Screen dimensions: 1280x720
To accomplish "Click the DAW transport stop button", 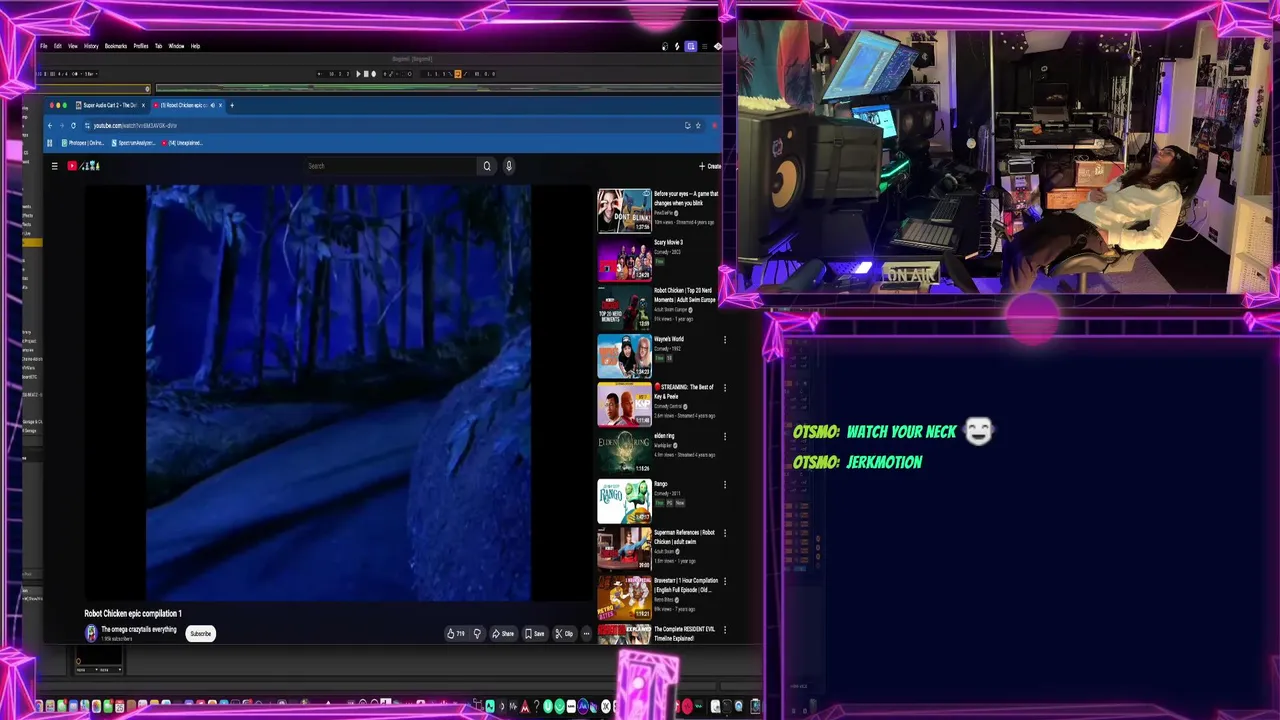I will click(366, 74).
